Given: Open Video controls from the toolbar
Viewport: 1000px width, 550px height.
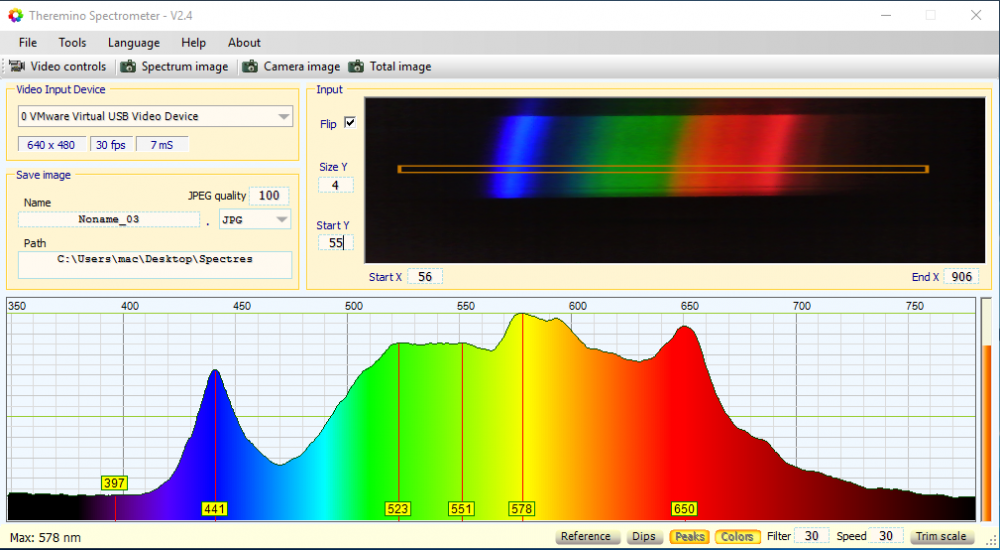Looking at the screenshot, I should [x=57, y=66].
